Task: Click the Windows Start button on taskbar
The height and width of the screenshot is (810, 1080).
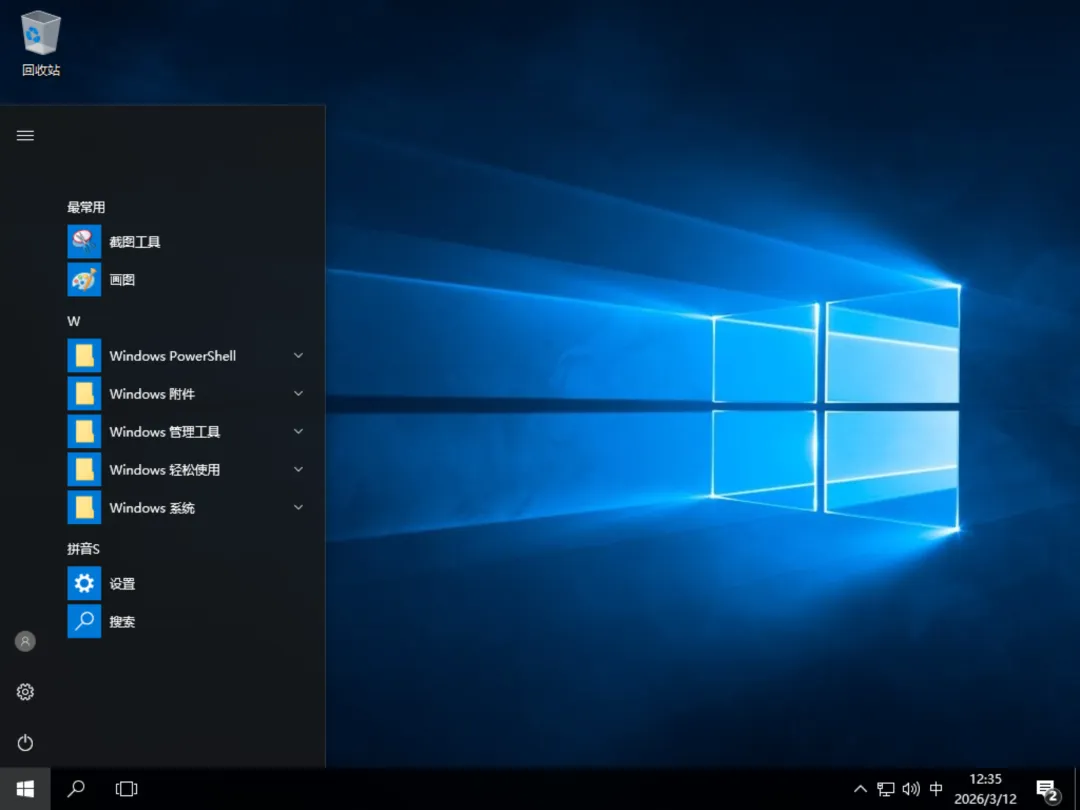Action: 25,789
